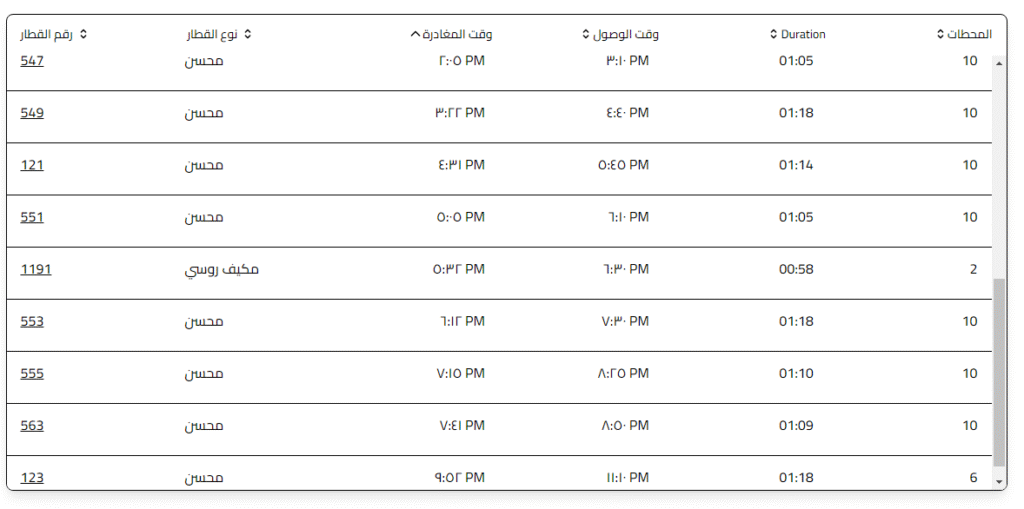Open train 547 details link
The image size is (1024, 509).
[x=32, y=61]
